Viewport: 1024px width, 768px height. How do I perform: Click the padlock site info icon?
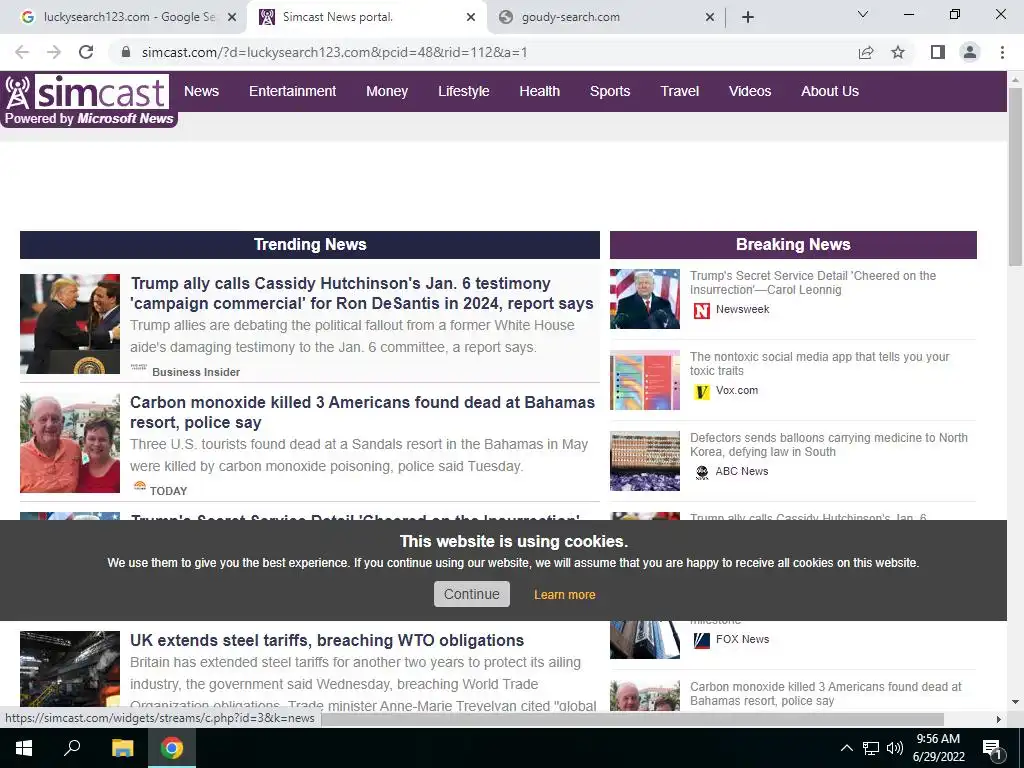tap(127, 52)
